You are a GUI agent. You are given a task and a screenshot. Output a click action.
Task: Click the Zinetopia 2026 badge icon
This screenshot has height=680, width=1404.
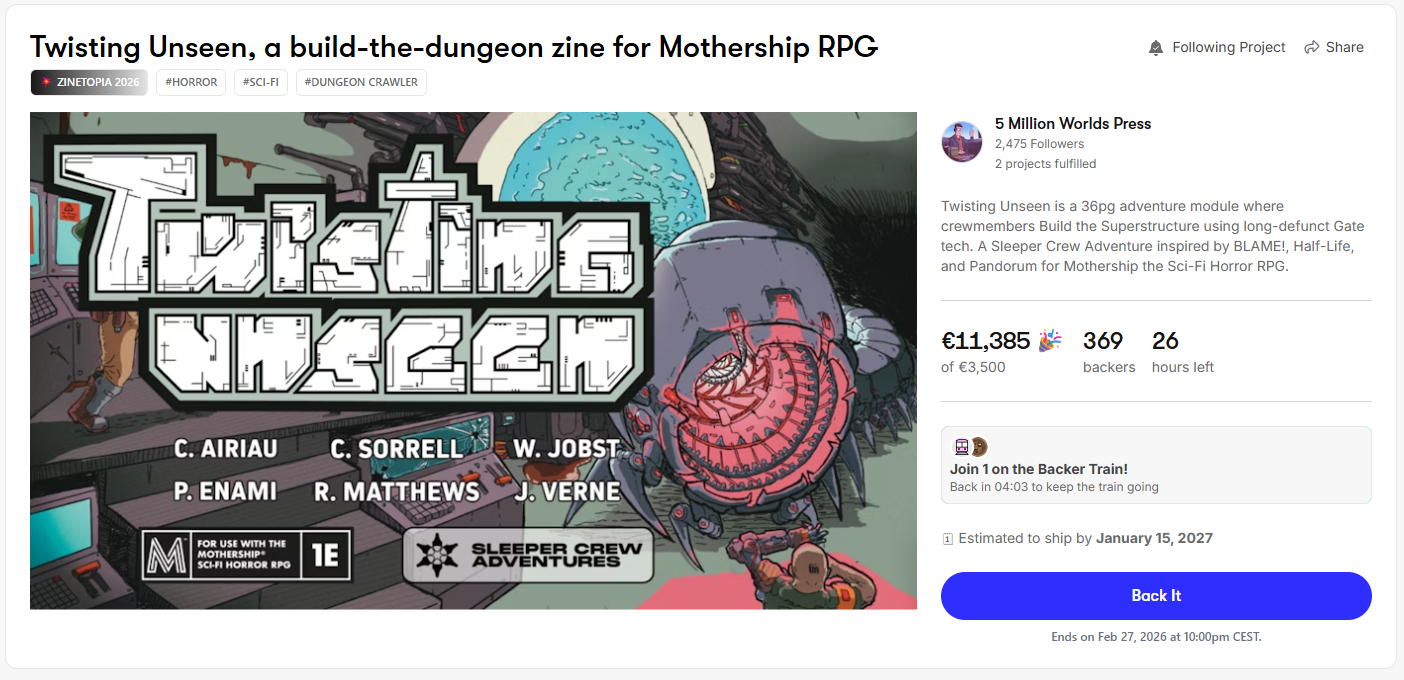(x=46, y=82)
